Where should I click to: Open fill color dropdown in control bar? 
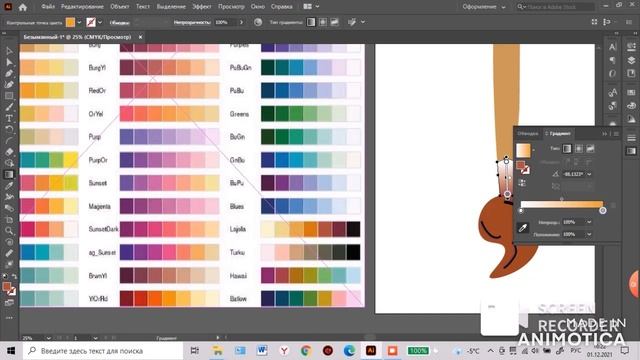point(79,22)
